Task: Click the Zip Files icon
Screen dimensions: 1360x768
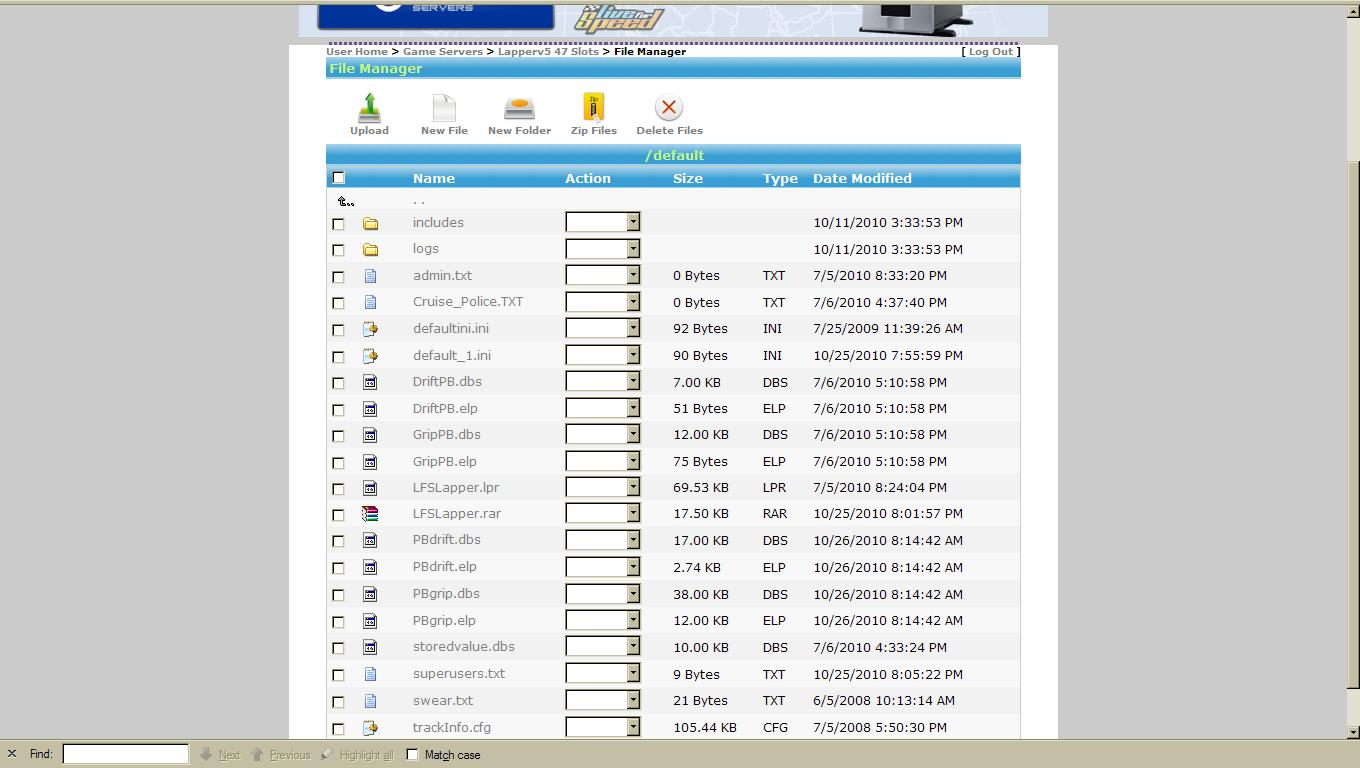Action: point(594,107)
